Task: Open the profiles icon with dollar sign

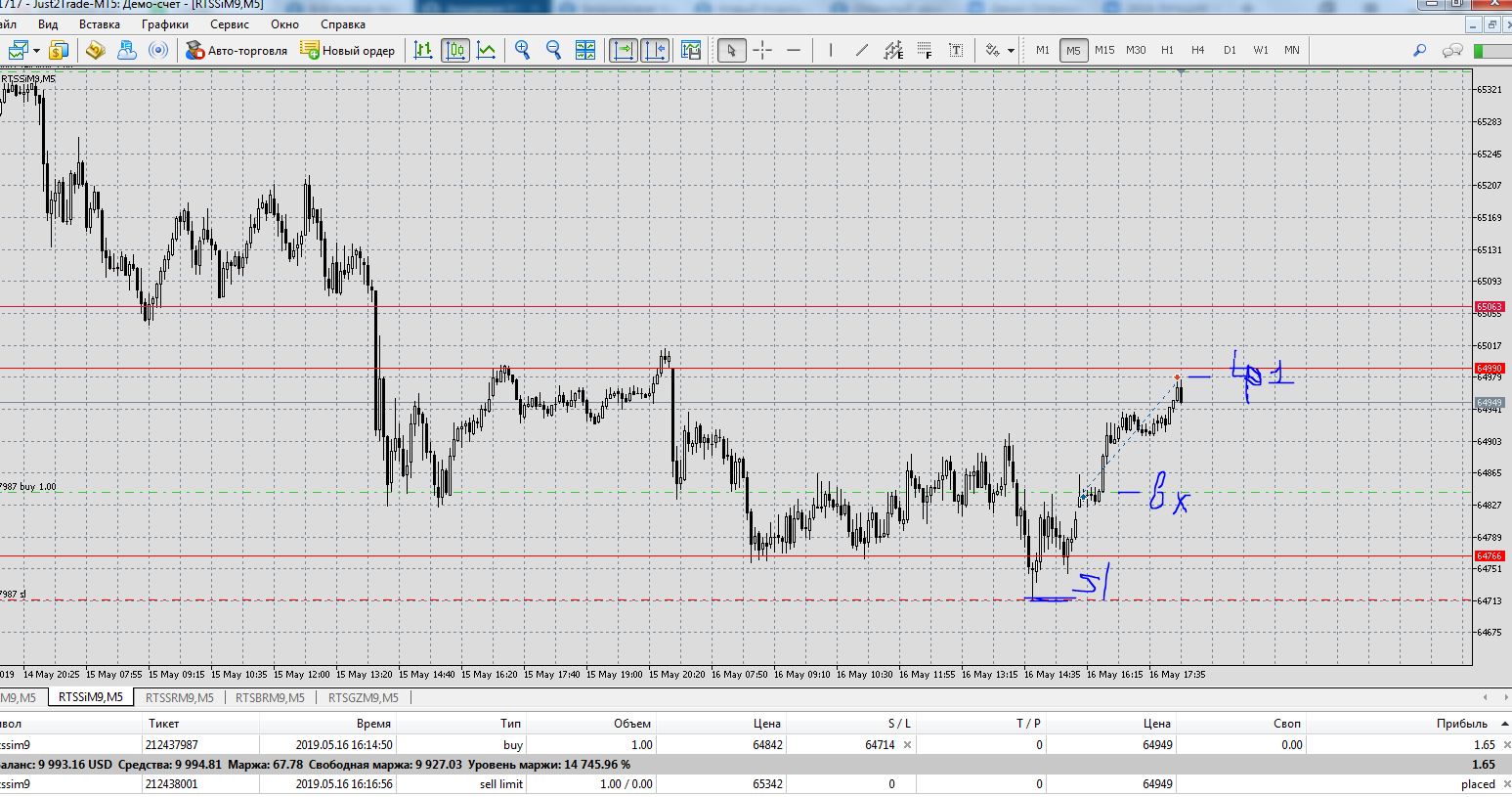Action: point(59,50)
